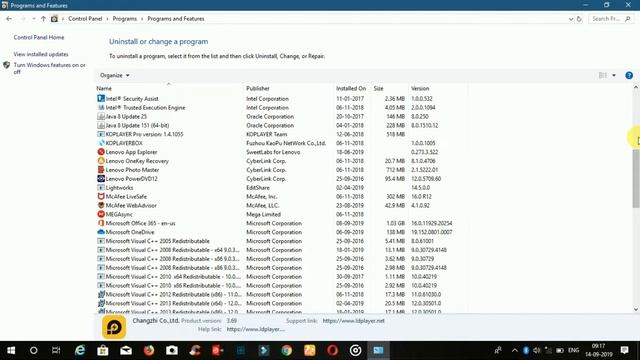Viewport: 640px width, 360px height.
Task: Click the Intel Security Assist program icon
Action: (x=101, y=98)
